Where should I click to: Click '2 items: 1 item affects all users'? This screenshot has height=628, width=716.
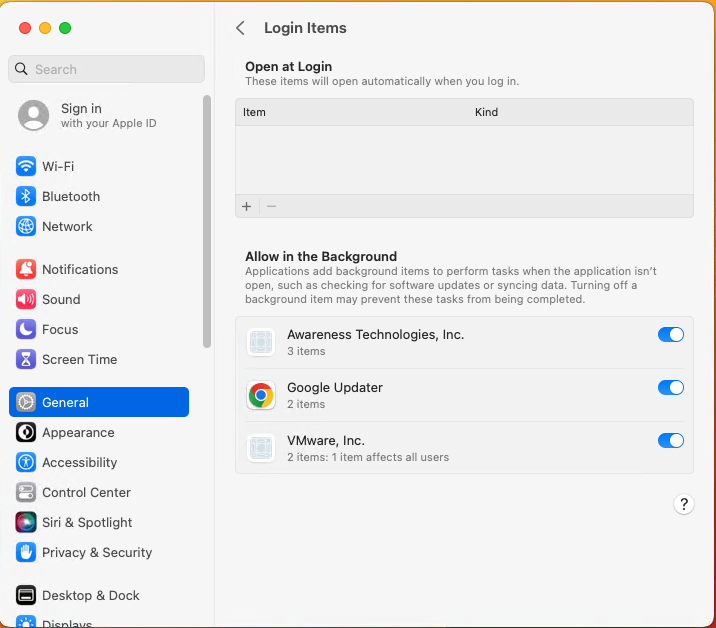pos(368,457)
